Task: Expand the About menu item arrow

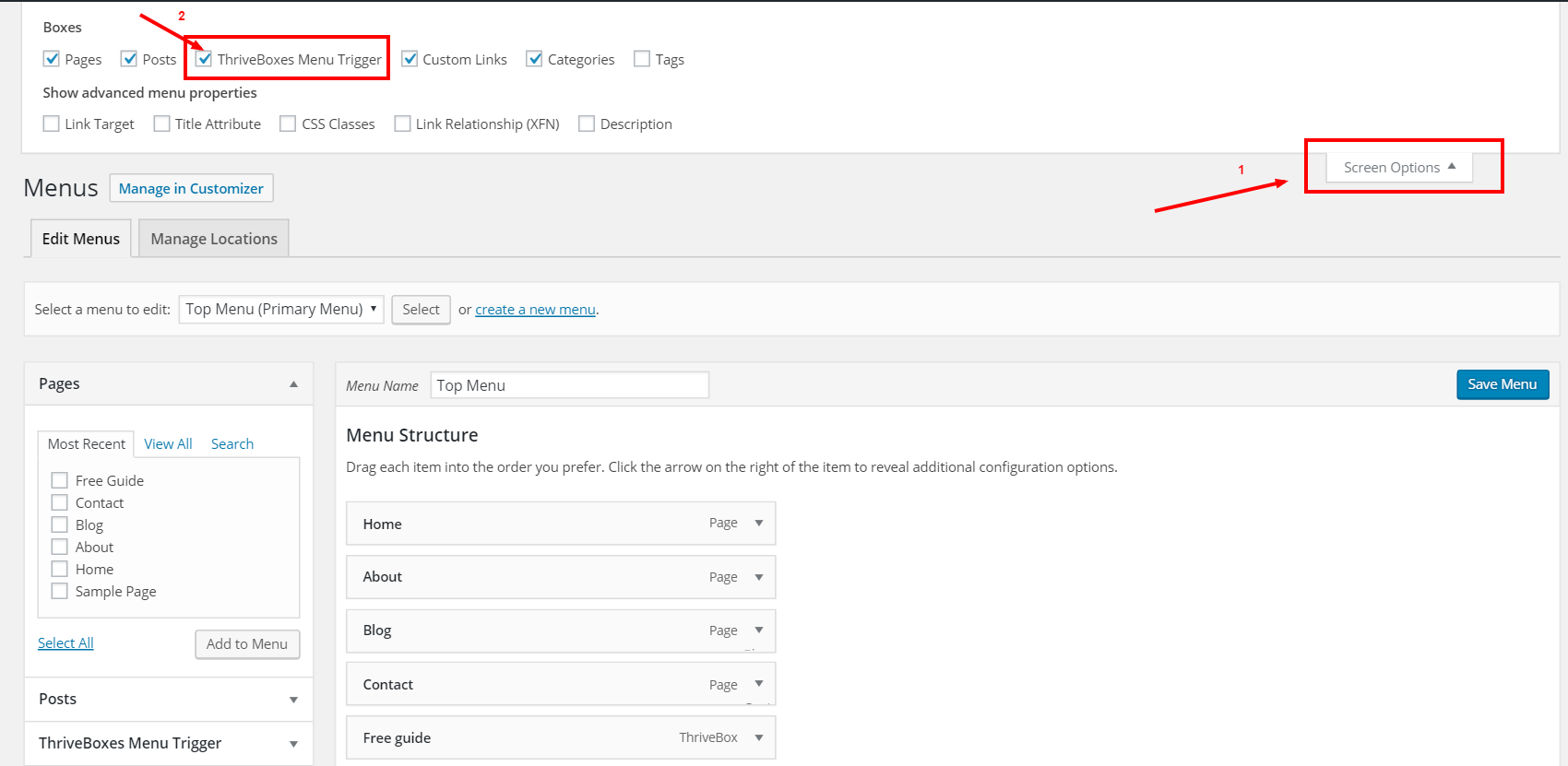Action: [759, 577]
